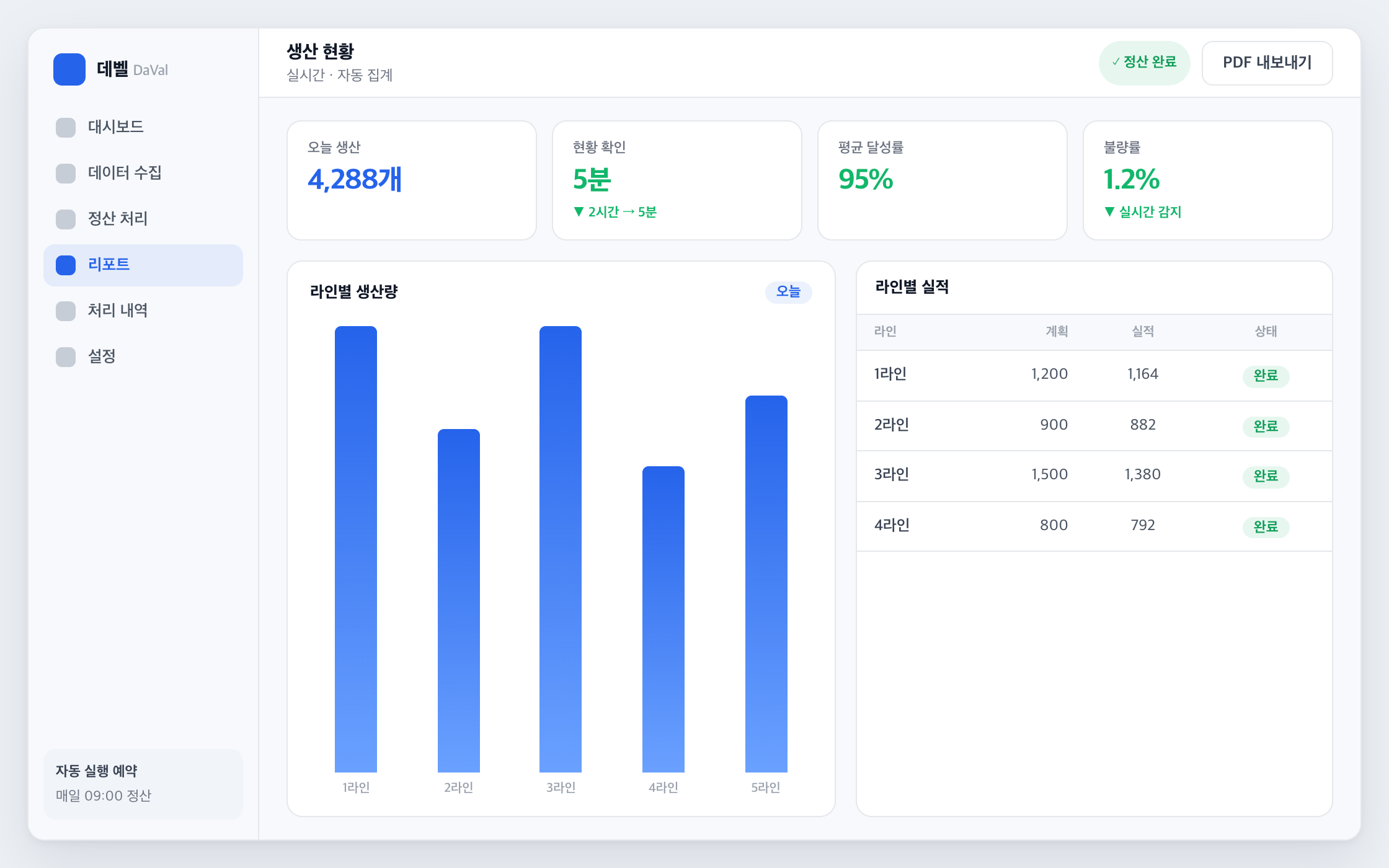
Task: Click the 5라인 bar in the chart
Action: point(766,584)
